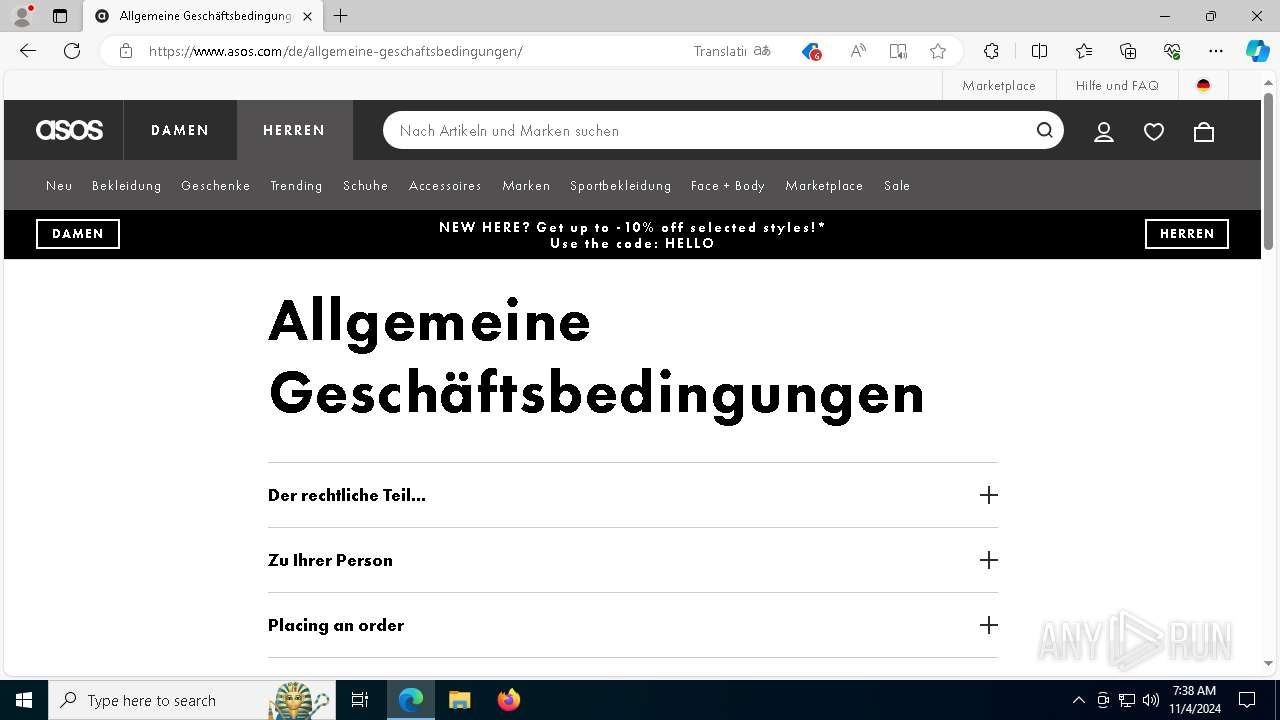
Task: Open the shopping bag icon
Action: click(1204, 131)
